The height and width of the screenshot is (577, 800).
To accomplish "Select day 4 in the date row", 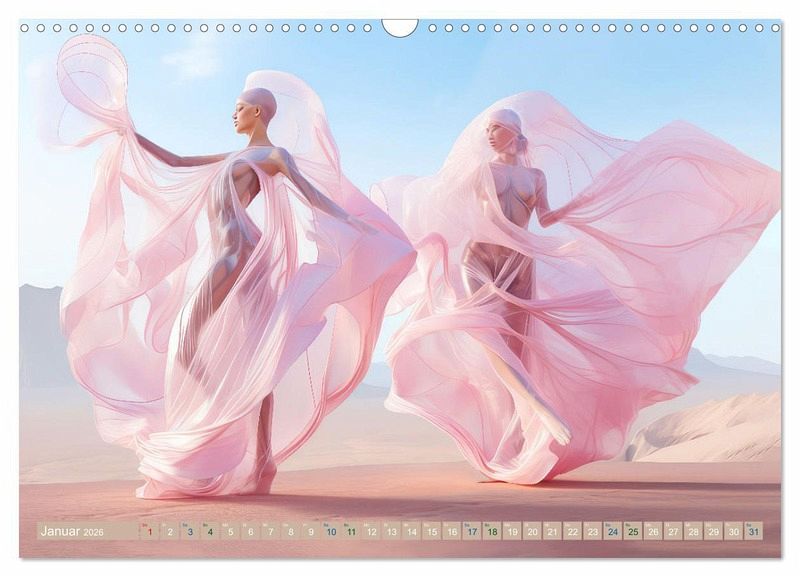I will point(210,531).
